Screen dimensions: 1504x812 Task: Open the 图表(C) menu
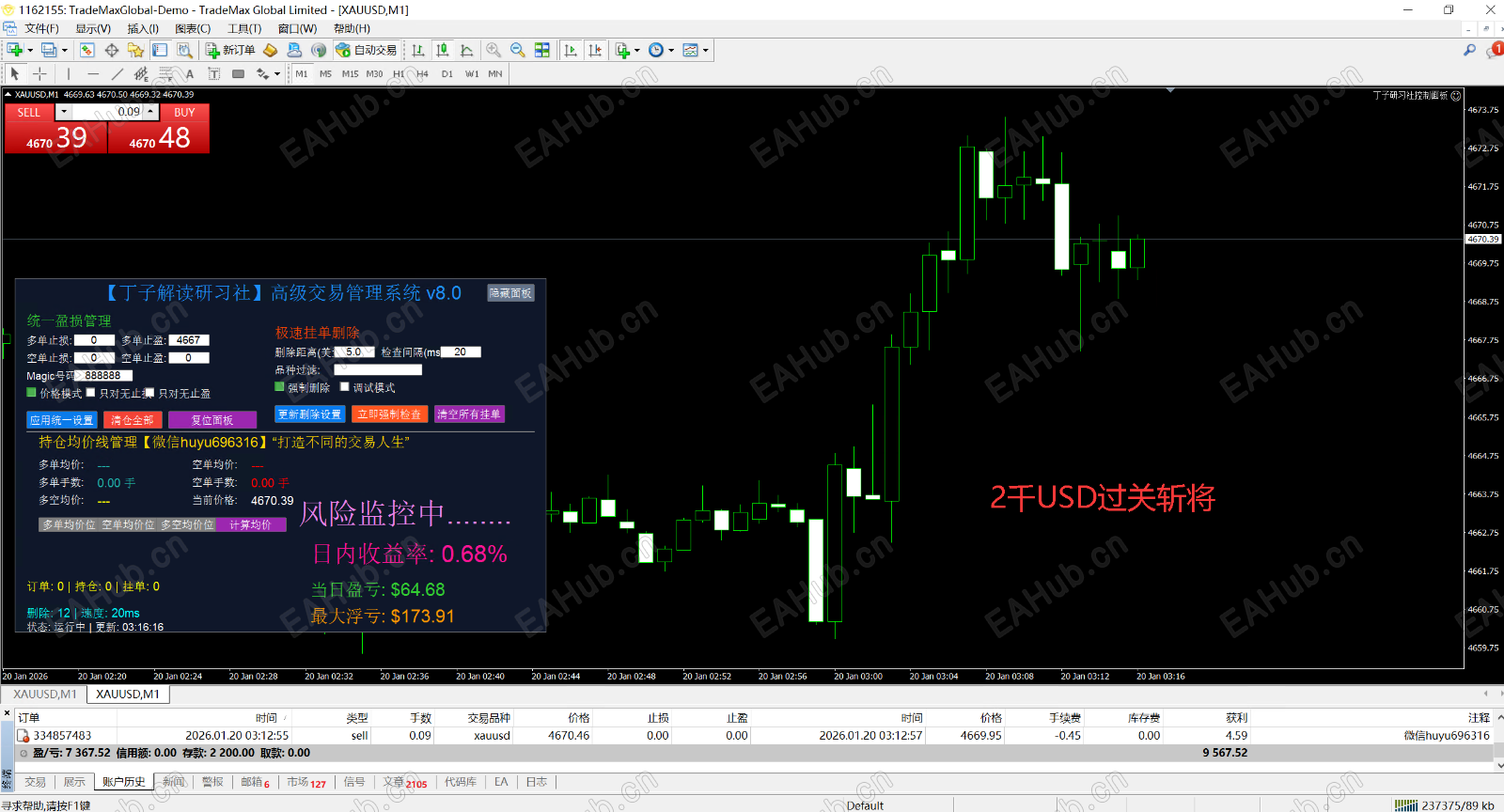(x=193, y=28)
